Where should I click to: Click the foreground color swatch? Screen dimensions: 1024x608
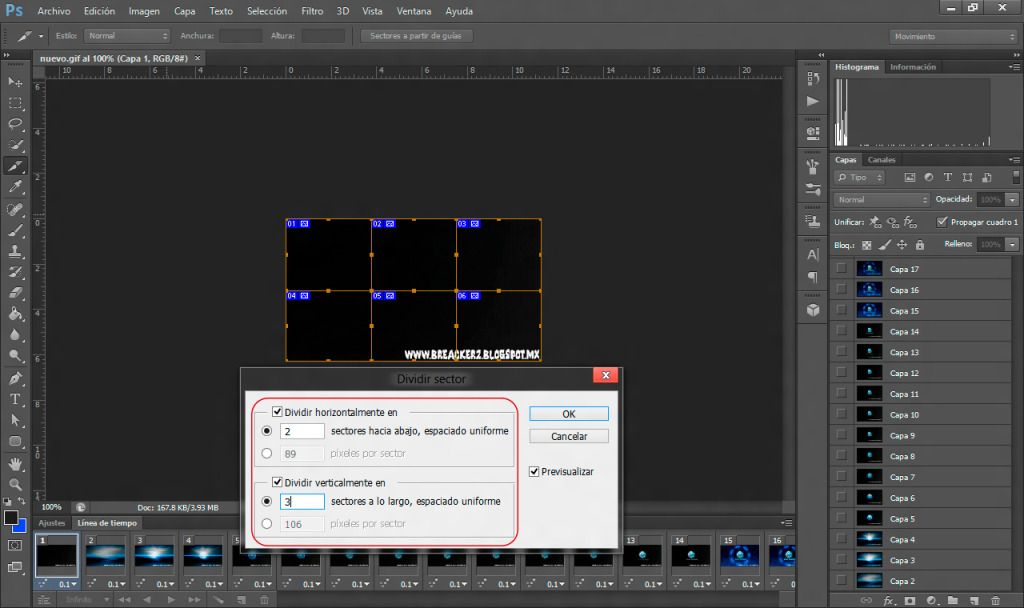(11, 518)
